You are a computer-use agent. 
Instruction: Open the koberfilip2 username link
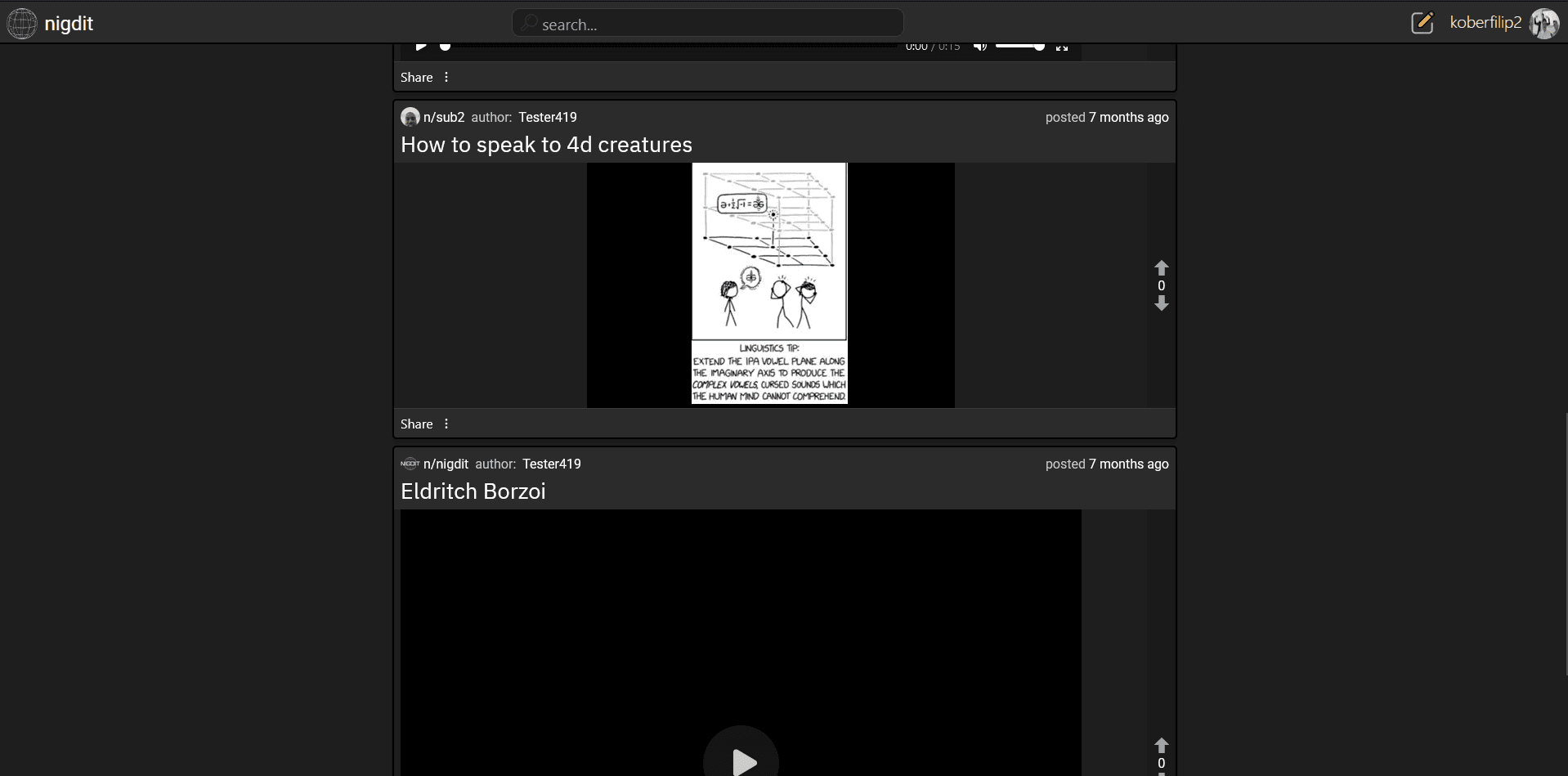click(x=1485, y=23)
